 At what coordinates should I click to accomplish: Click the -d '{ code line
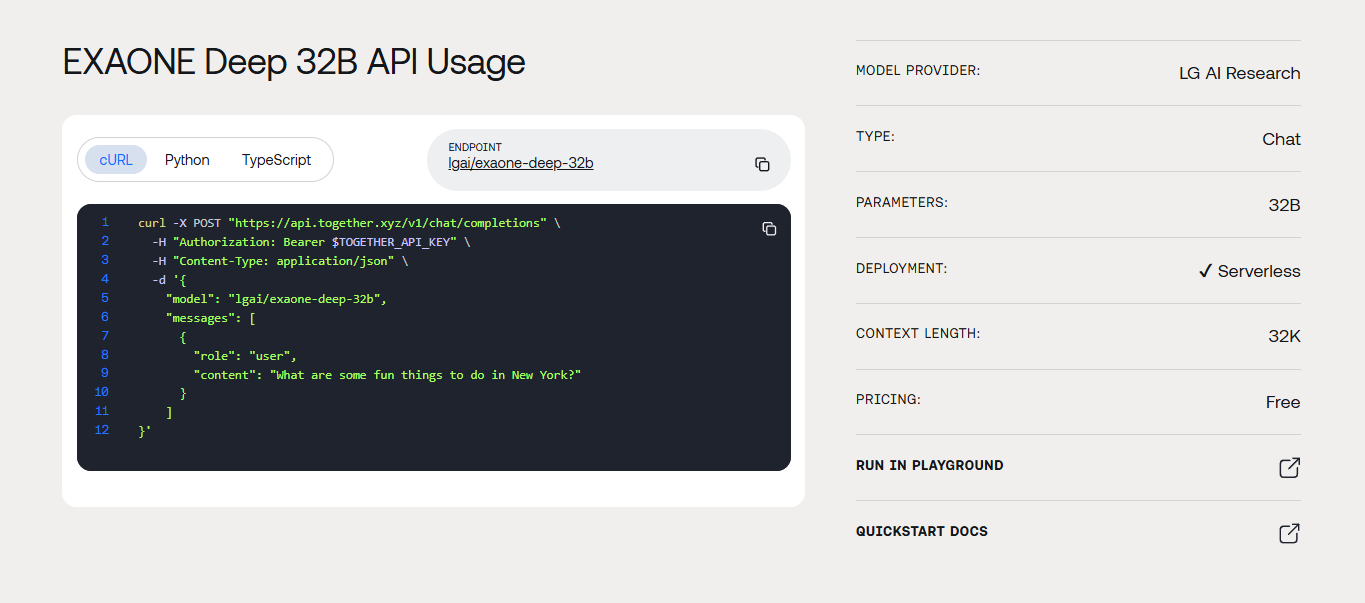pyautogui.click(x=169, y=280)
